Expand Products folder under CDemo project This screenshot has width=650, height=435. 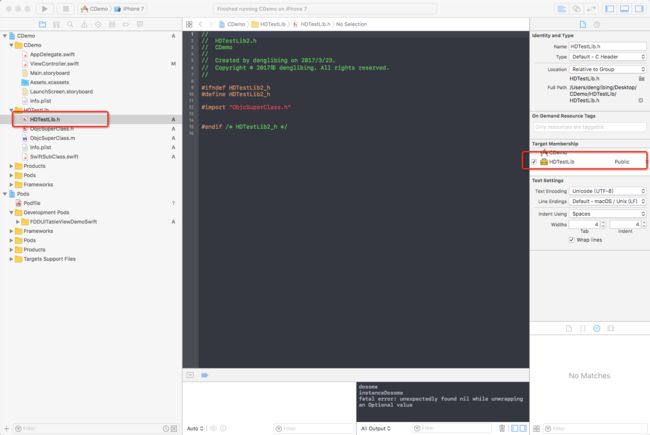pyautogui.click(x=11, y=166)
